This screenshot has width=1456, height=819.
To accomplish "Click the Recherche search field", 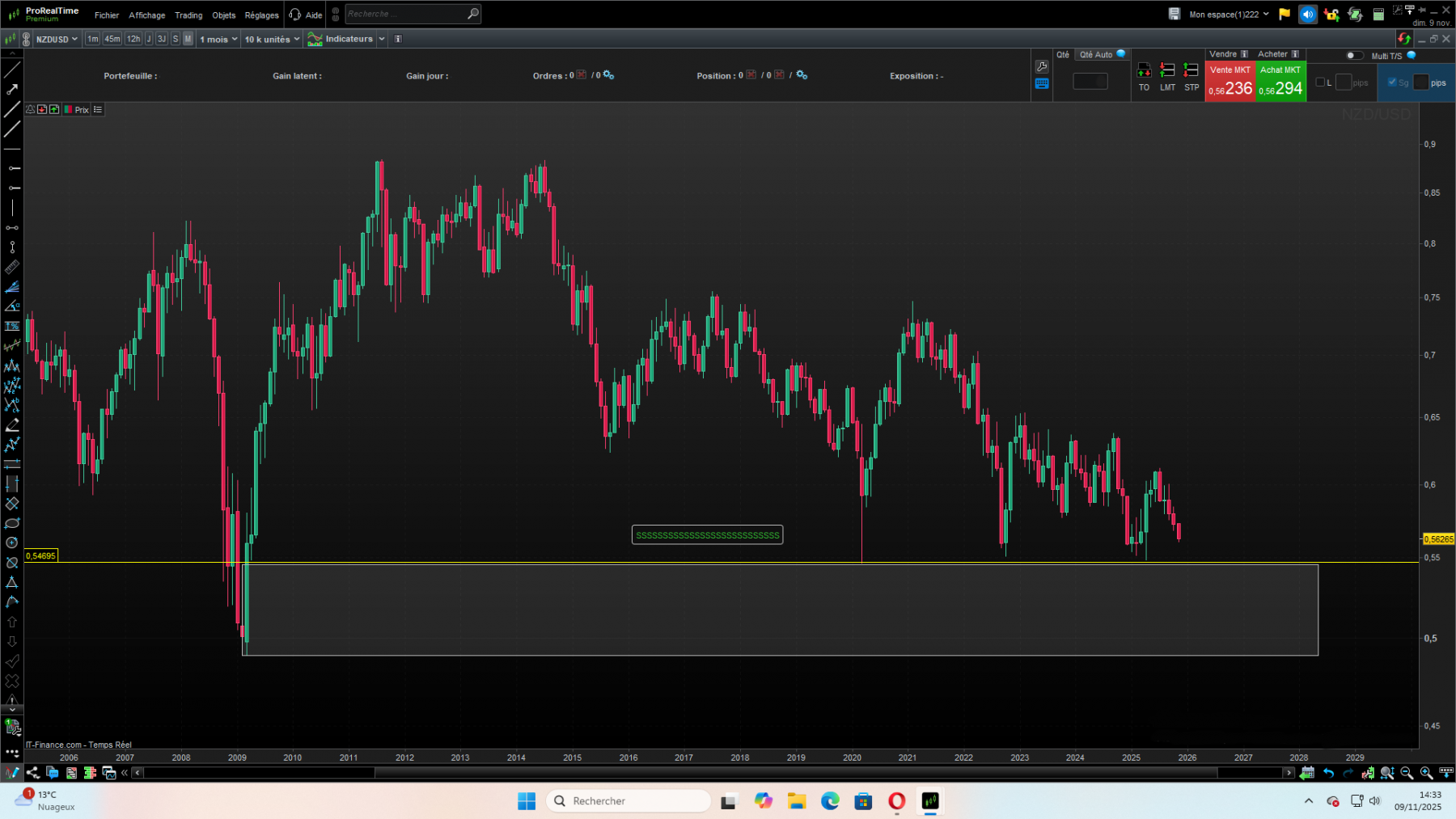I will (408, 14).
